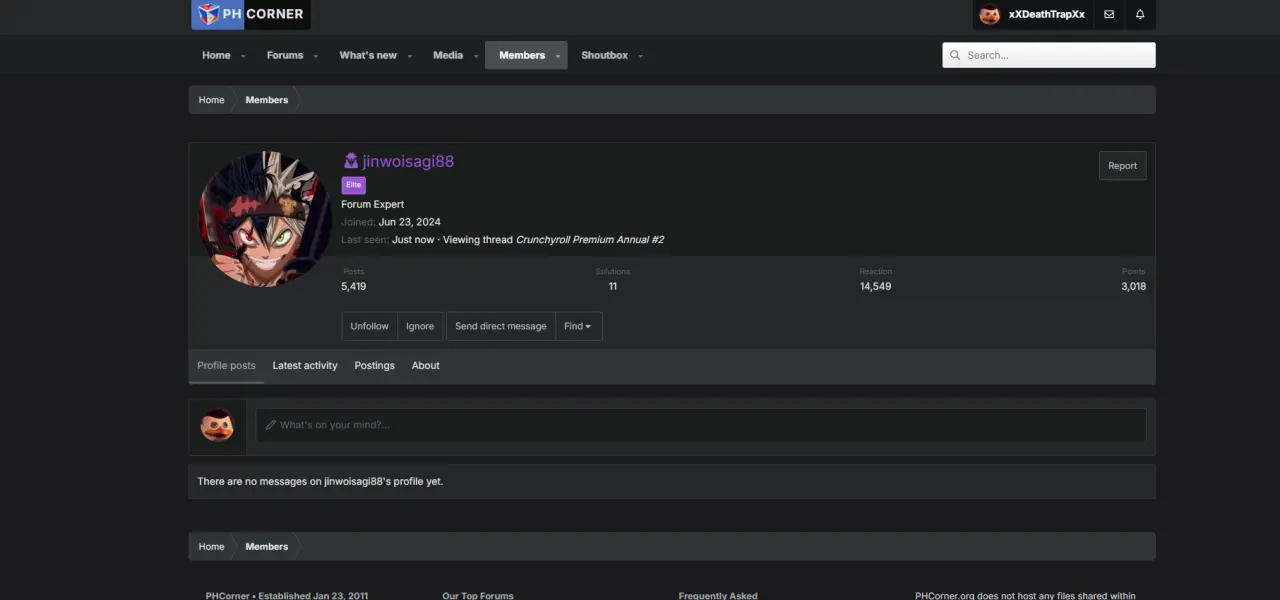Expand the Shoutbox menu arrow
1280x600 pixels.
641,56
